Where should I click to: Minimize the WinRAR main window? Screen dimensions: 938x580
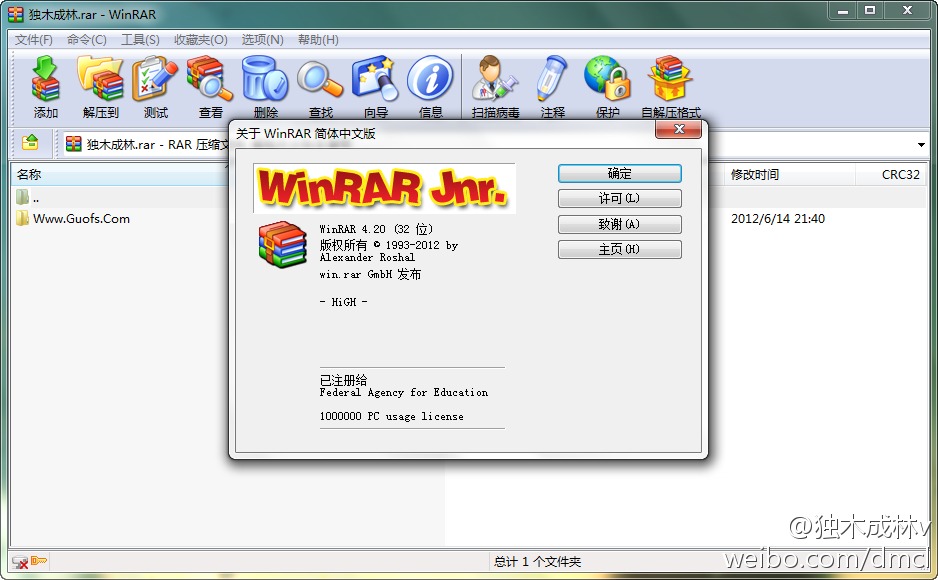click(x=843, y=11)
